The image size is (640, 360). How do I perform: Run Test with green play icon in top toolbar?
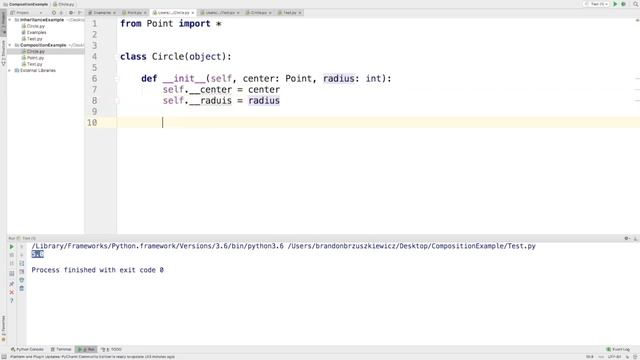[615, 4]
